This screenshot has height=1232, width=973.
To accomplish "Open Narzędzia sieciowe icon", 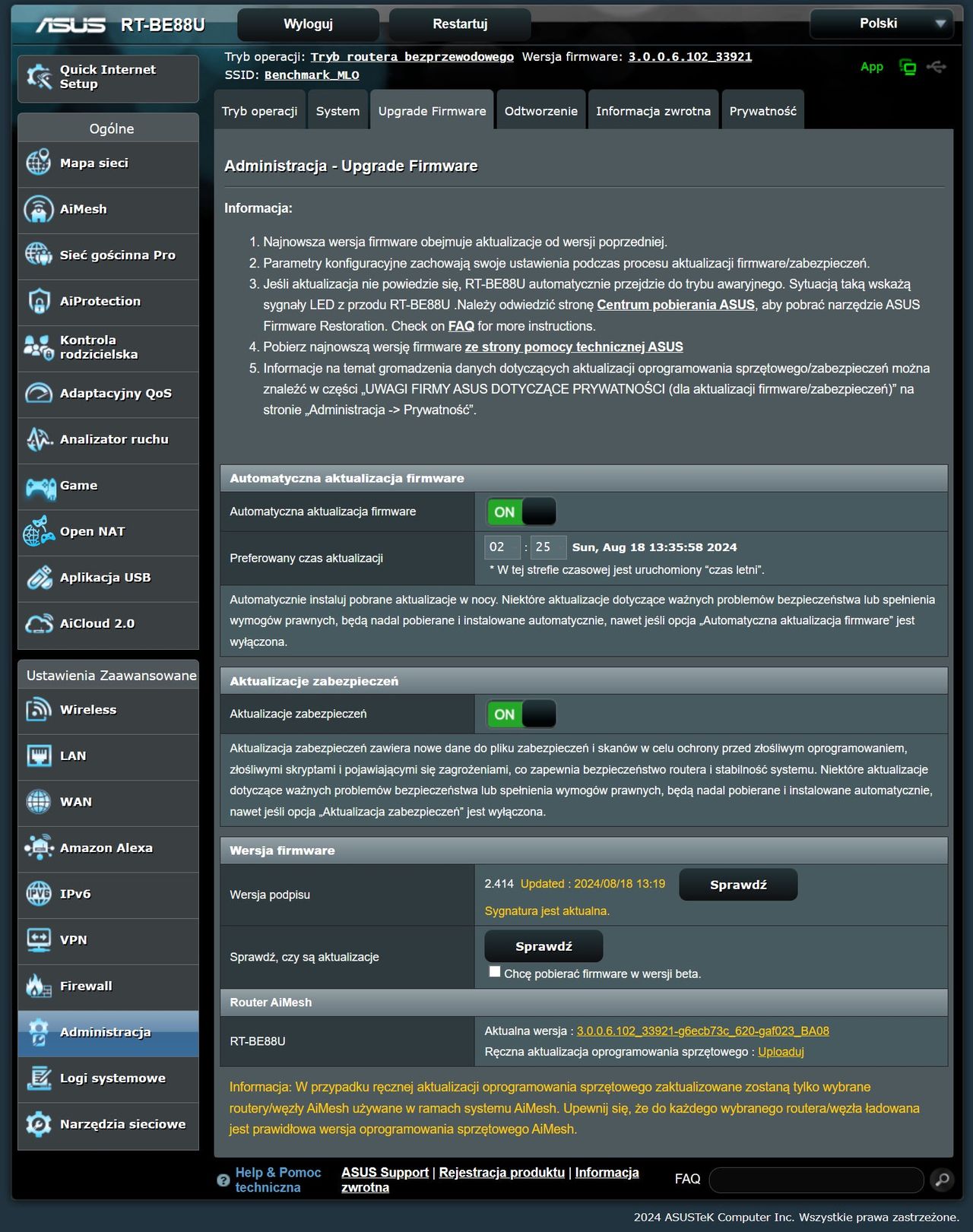I will 39,1124.
